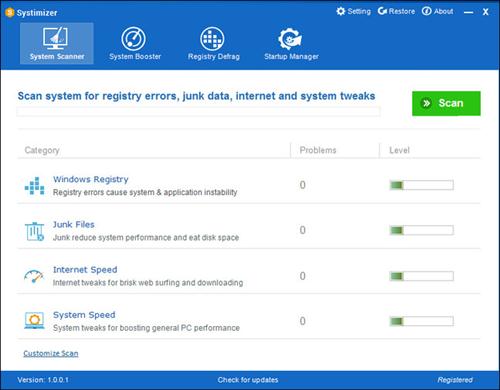The width and height of the screenshot is (500, 390).
Task: Click the Windows Registry level bar
Action: [422, 185]
